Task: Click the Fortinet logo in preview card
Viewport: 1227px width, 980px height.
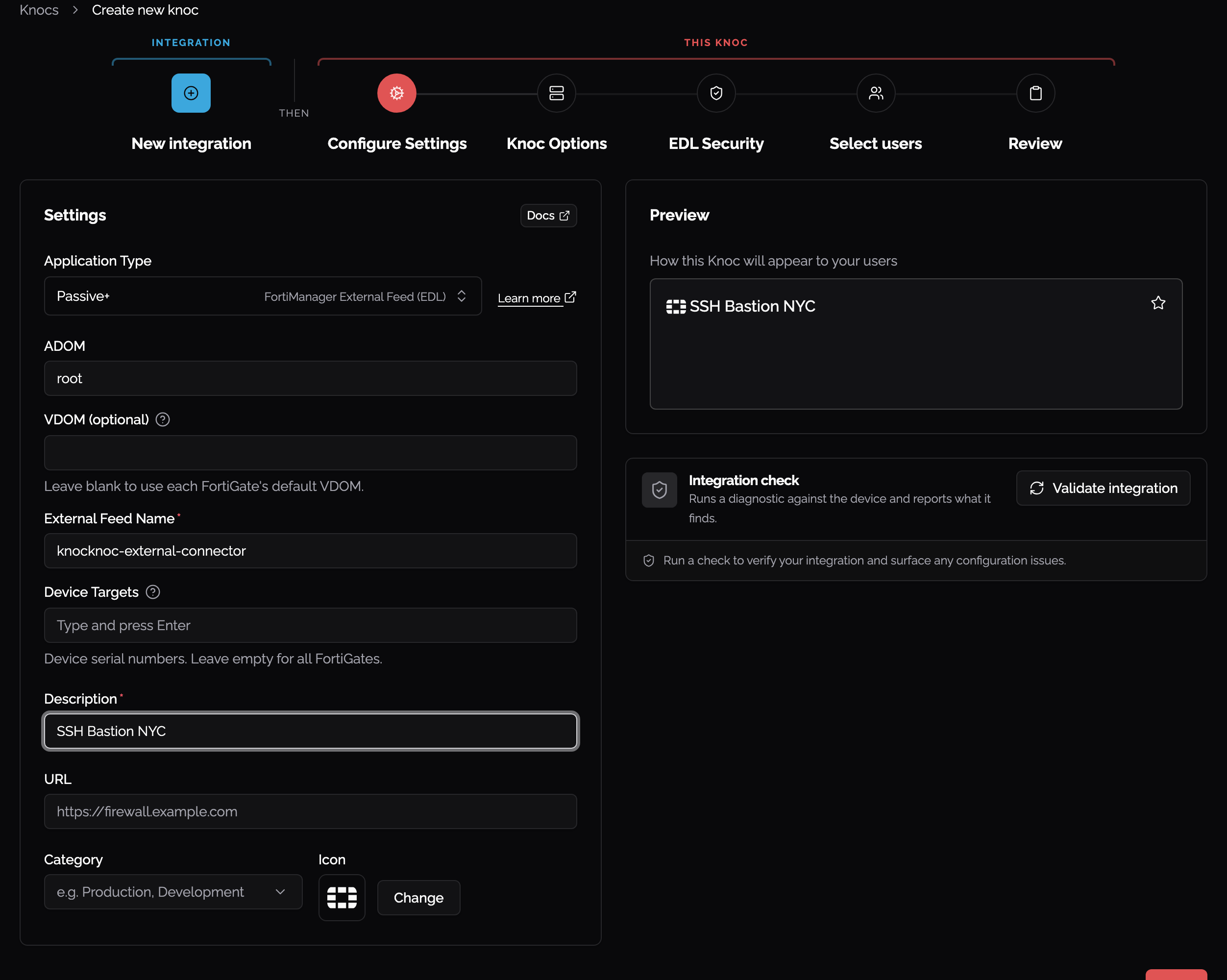Action: 676,307
